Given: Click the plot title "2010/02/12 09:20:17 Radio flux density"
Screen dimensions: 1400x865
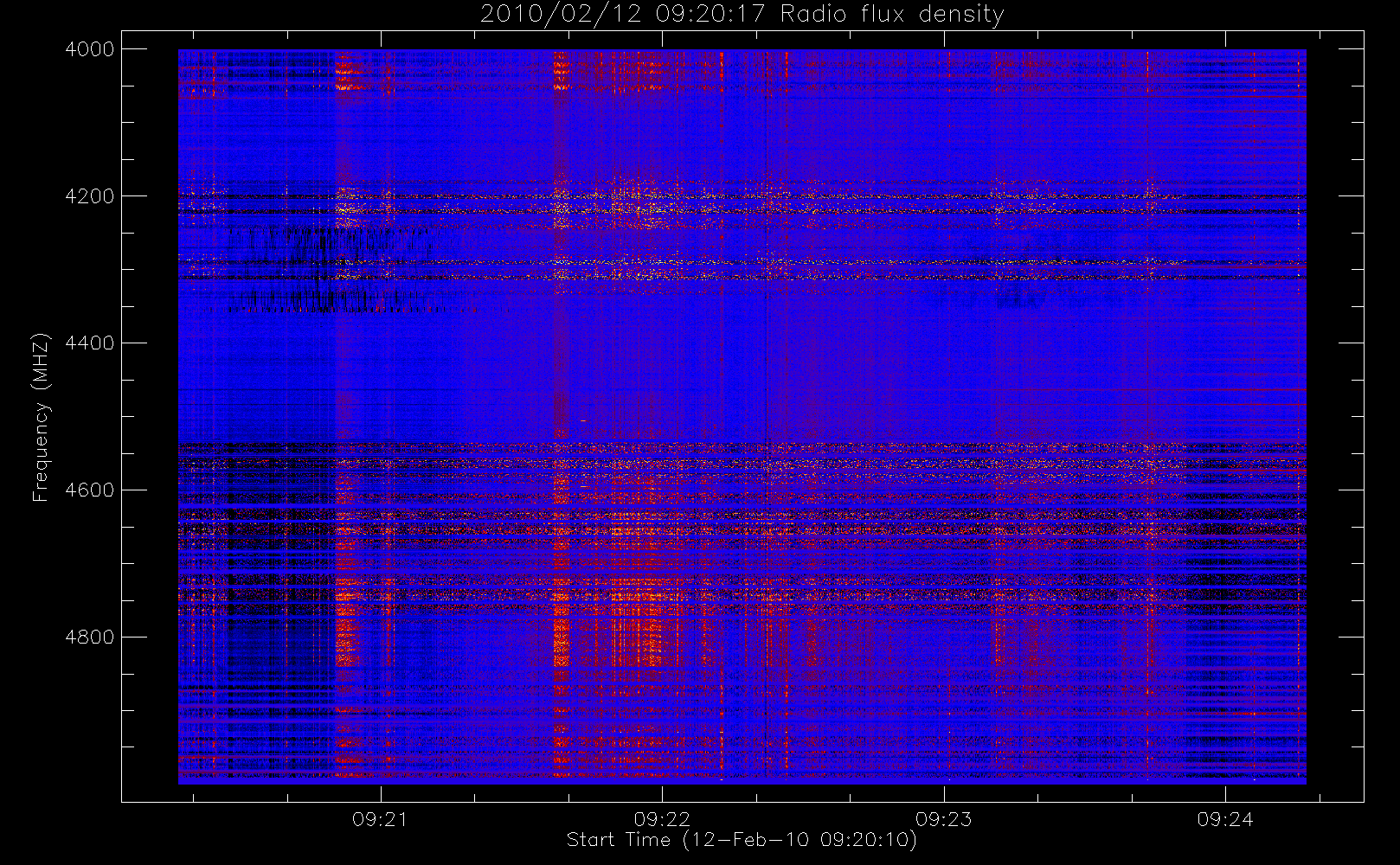Looking at the screenshot, I should pos(742,14).
